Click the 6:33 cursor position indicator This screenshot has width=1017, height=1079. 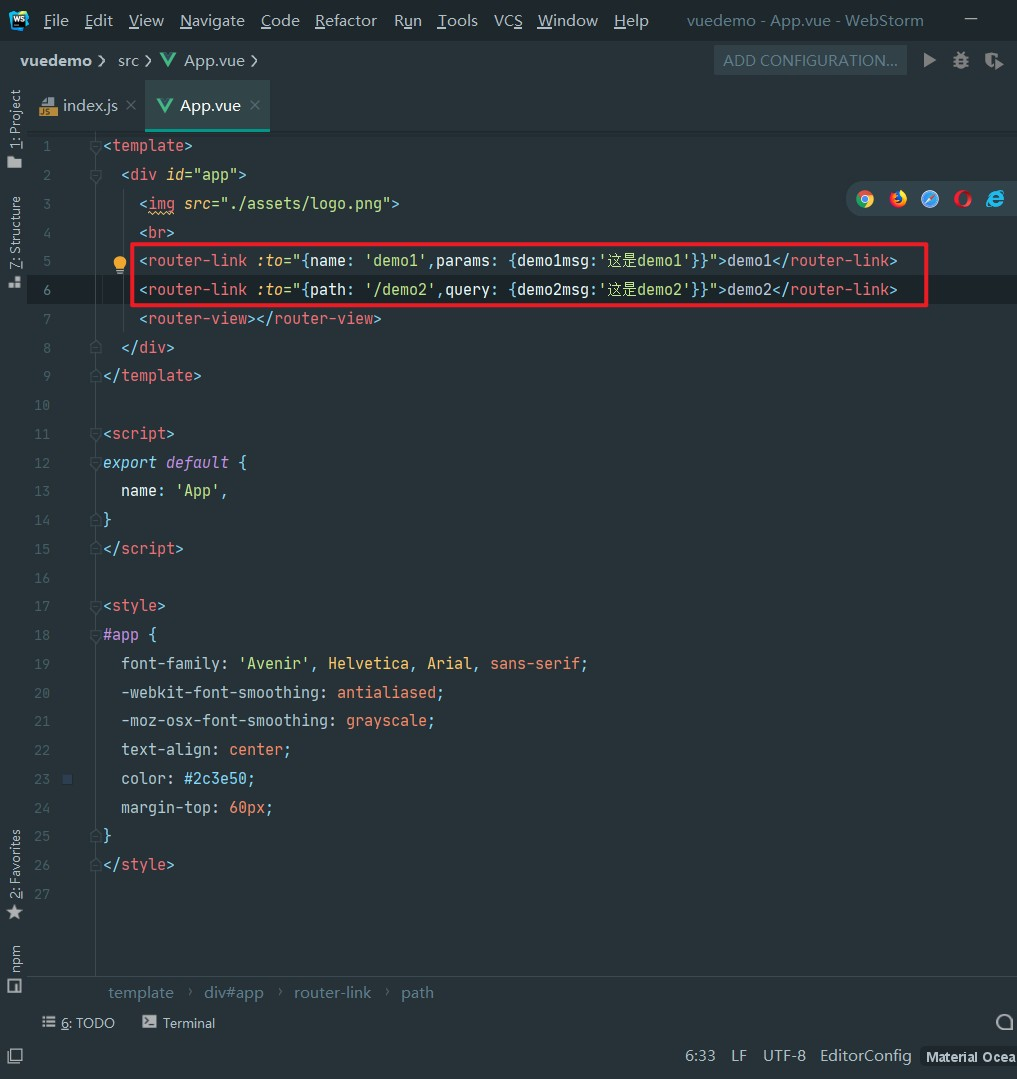(x=700, y=1056)
